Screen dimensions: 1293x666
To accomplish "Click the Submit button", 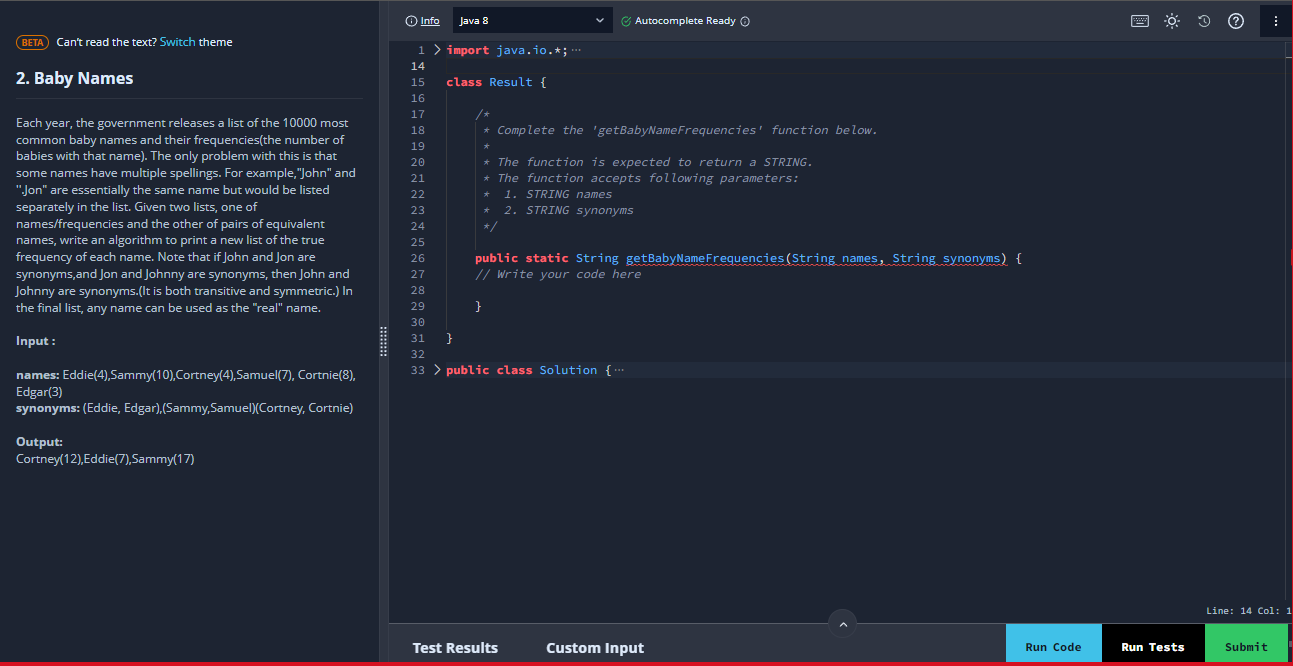I will click(x=1246, y=645).
